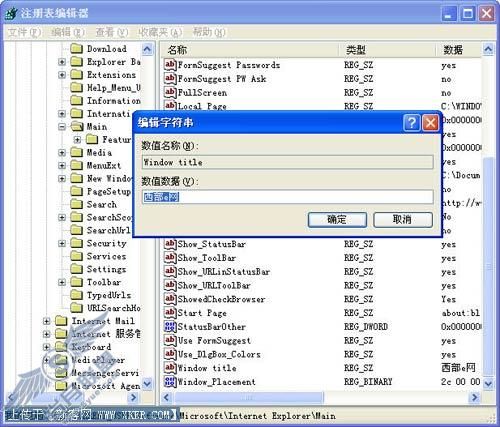Select the Download folder icon
Image resolution: width=500 pixels, height=427 pixels.
77,49
